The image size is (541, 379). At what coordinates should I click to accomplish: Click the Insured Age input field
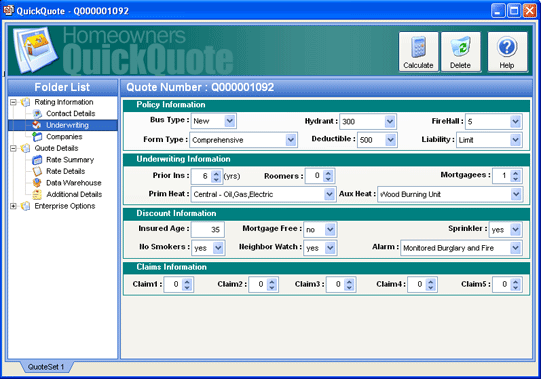click(208, 230)
